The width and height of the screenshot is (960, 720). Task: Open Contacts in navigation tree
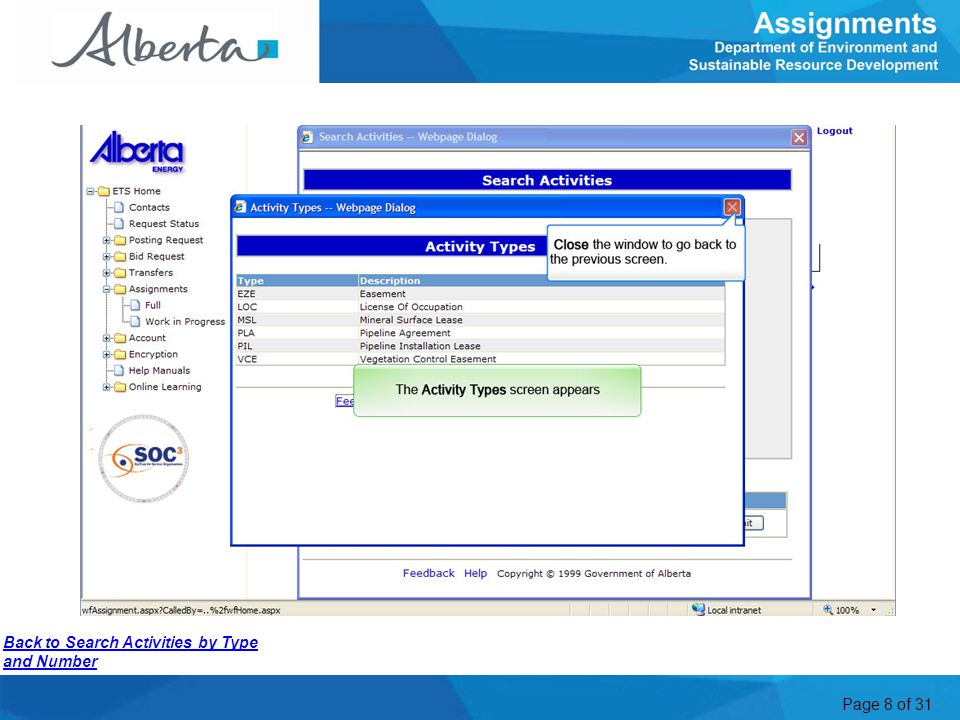click(149, 208)
